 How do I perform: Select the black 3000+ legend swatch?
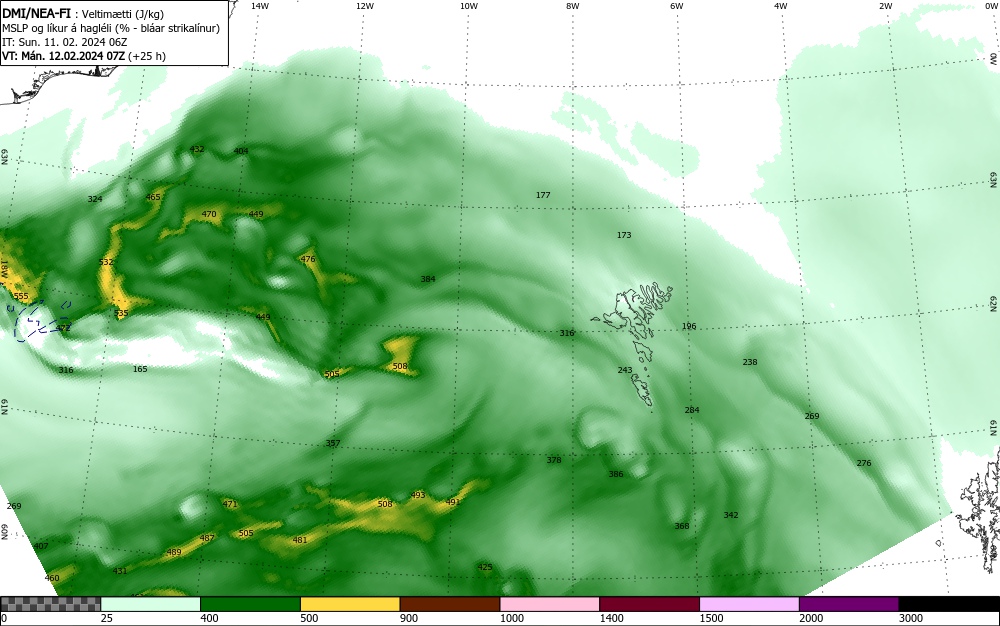pyautogui.click(x=949, y=604)
